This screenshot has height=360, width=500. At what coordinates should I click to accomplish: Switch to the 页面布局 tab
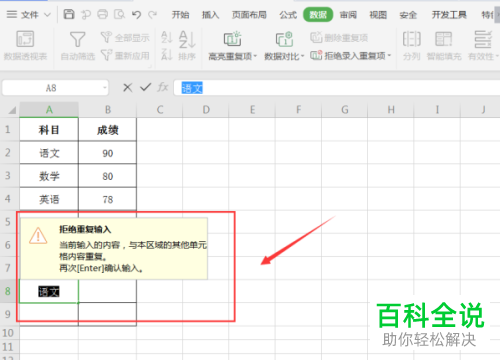click(x=249, y=15)
